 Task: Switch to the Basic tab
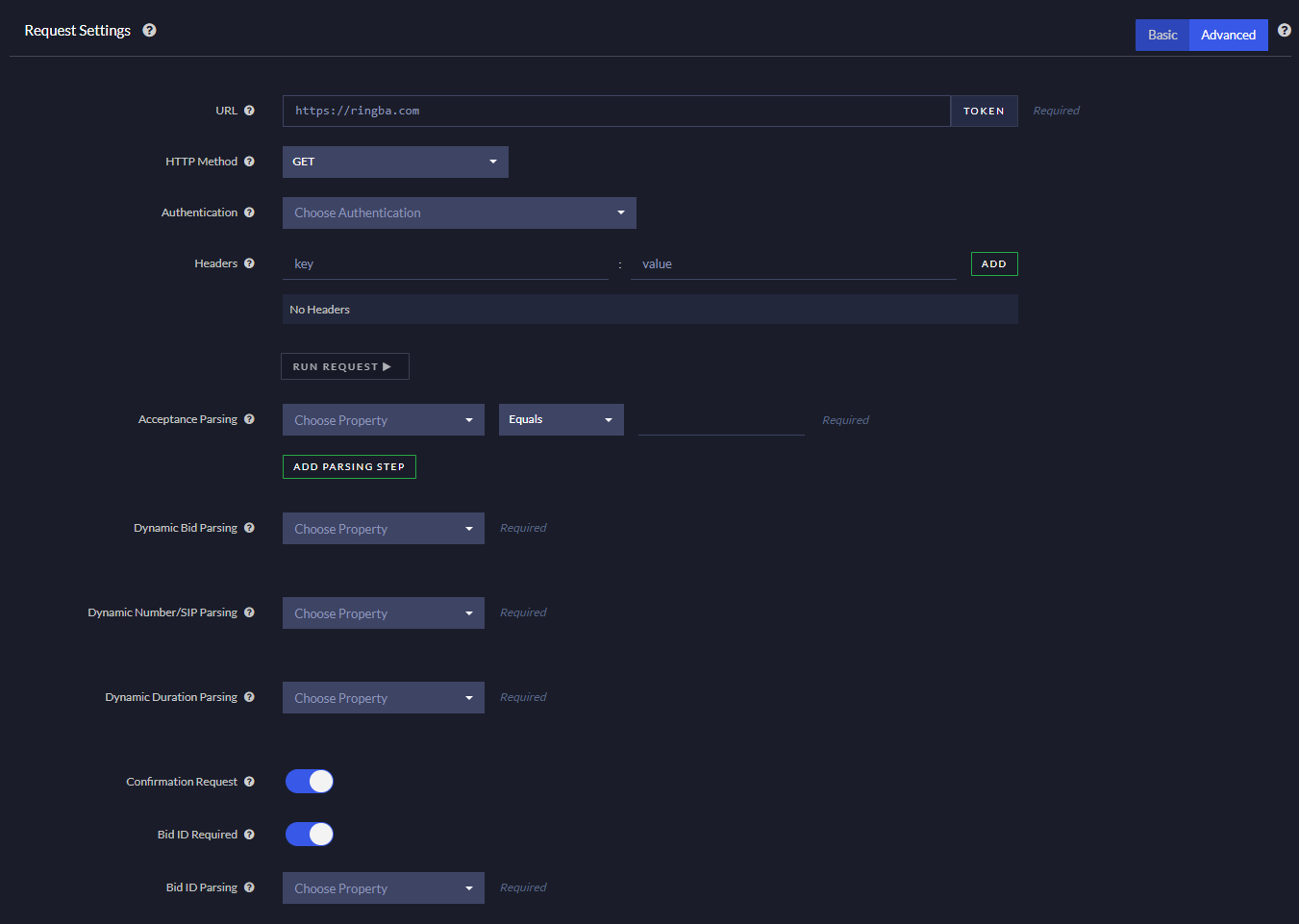click(1162, 35)
